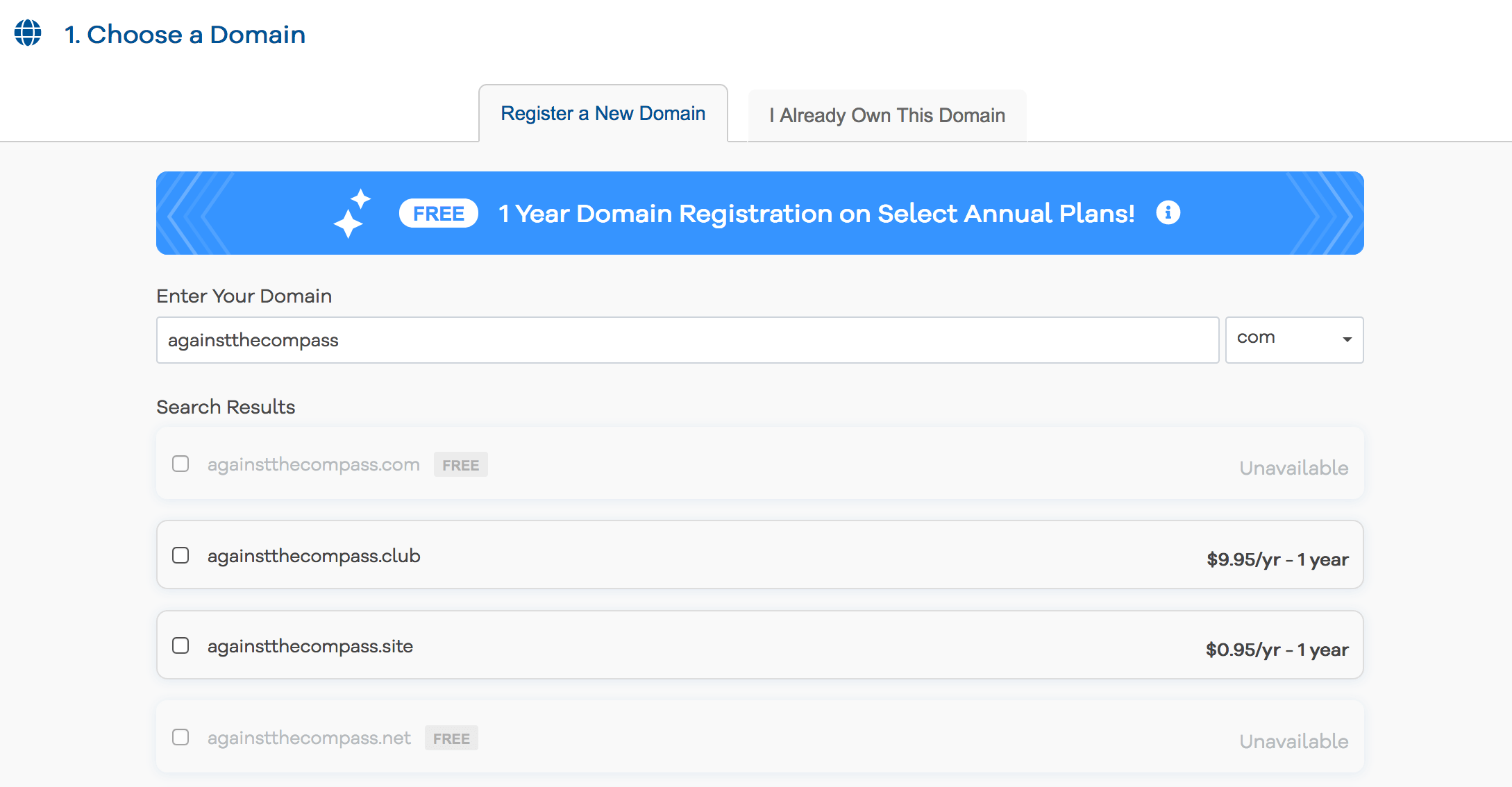
Task: Click the againstthecompass.site domain name
Action: click(310, 646)
